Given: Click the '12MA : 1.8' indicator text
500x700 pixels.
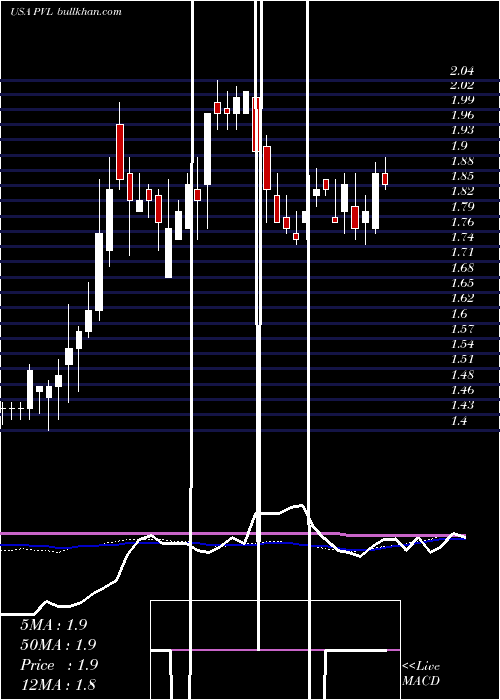Looking at the screenshot, I should [58, 685].
